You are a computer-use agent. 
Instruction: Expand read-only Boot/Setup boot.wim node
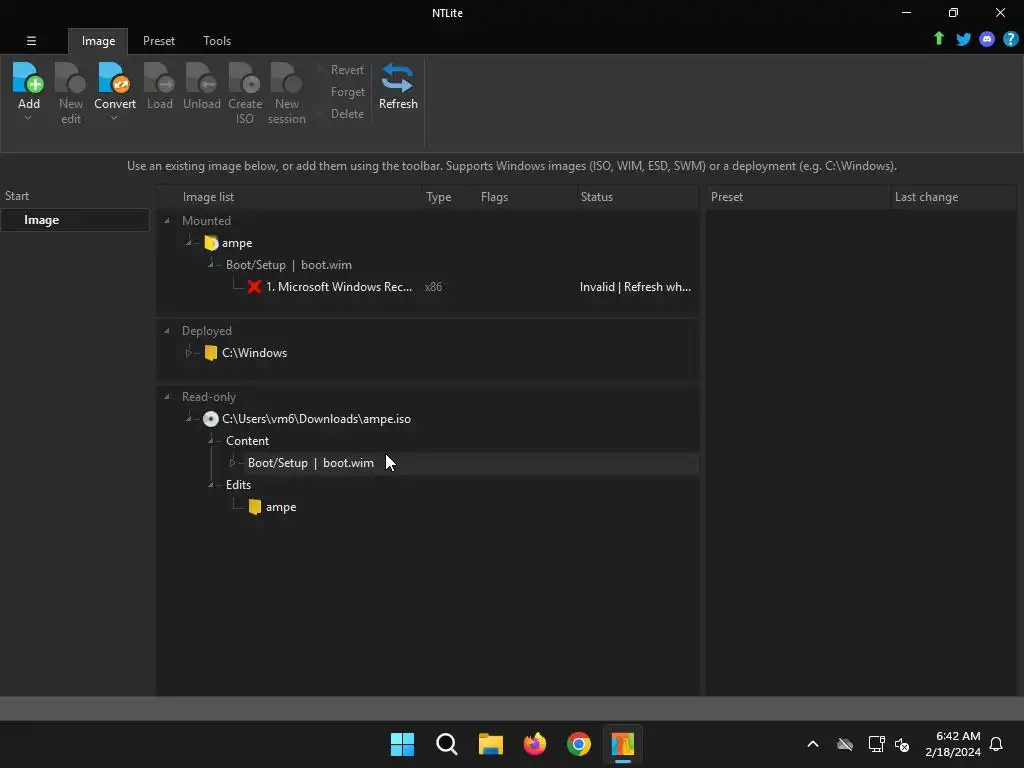pyautogui.click(x=232, y=463)
